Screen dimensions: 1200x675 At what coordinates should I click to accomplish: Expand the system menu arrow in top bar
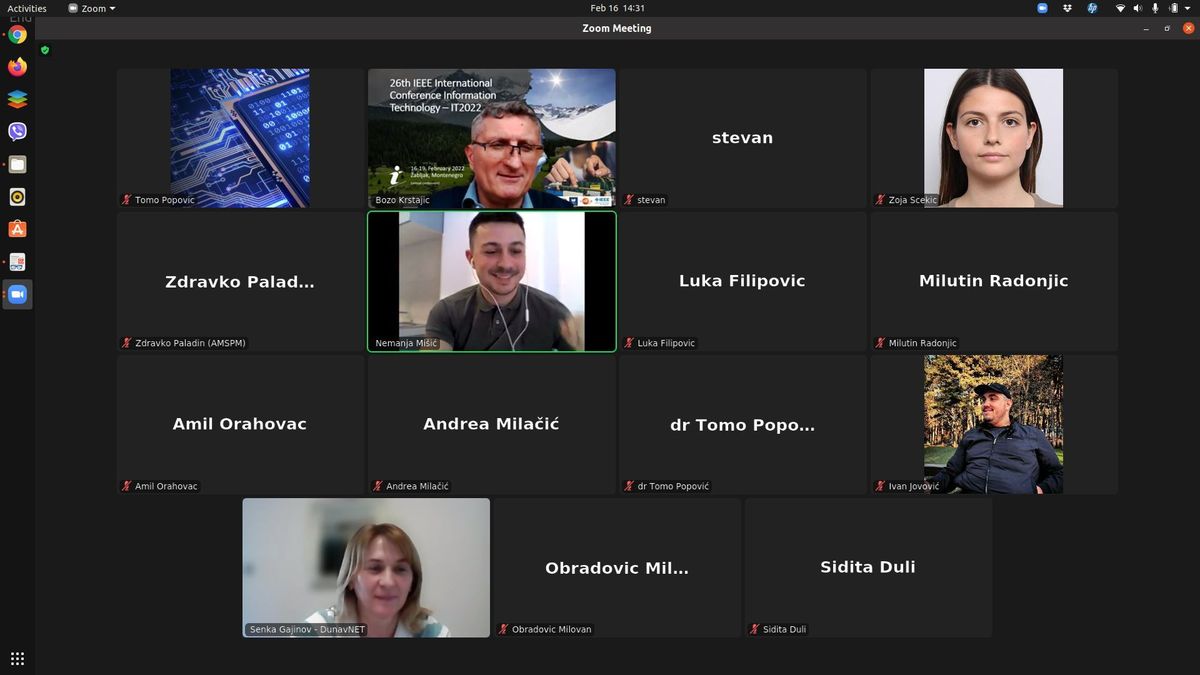tap(1187, 8)
